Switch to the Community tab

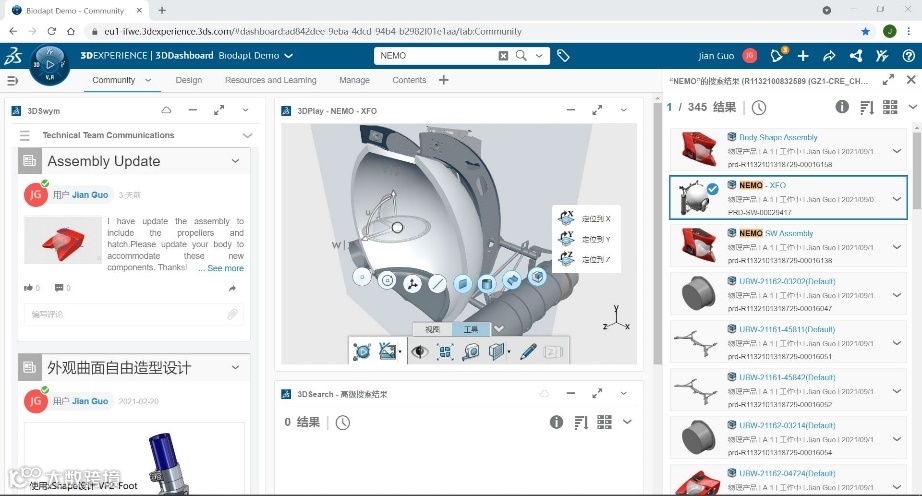[113, 80]
